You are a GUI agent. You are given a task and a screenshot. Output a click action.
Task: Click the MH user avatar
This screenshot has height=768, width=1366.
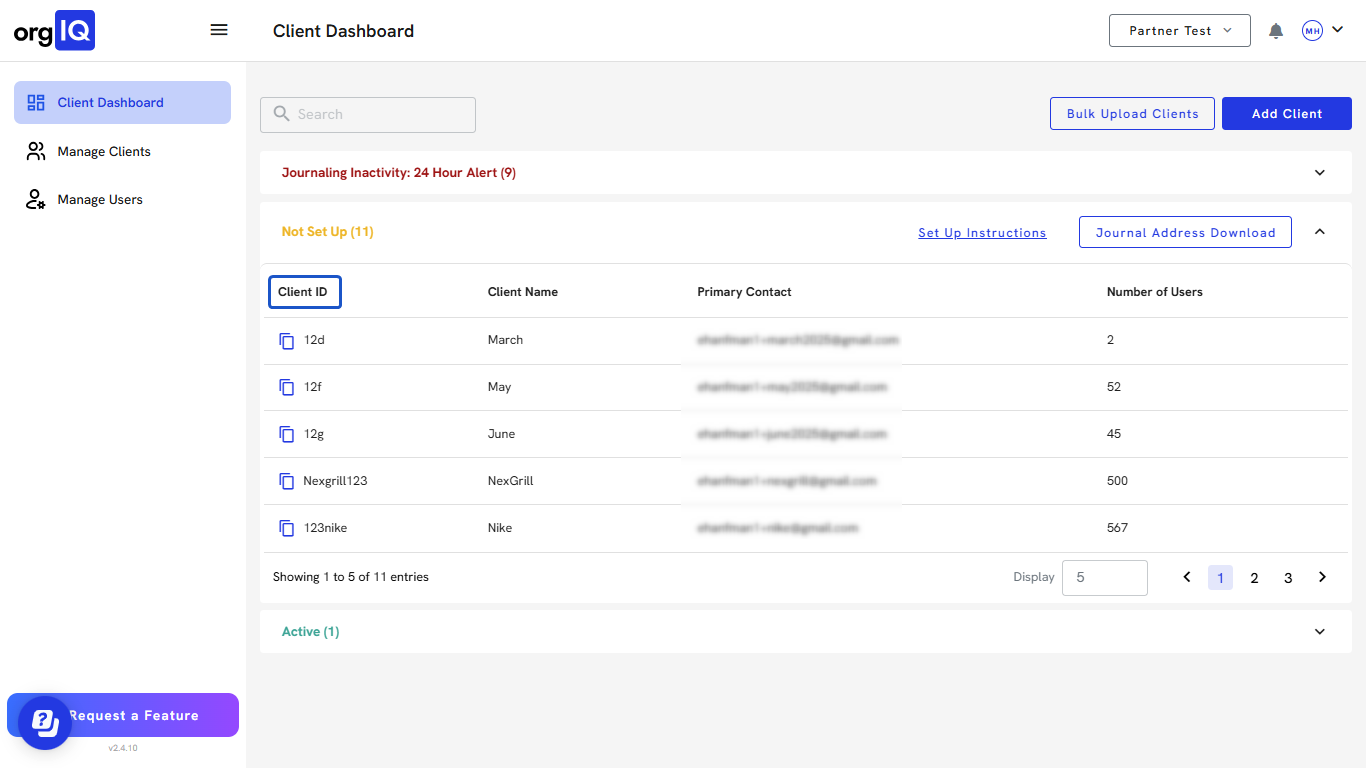click(x=1312, y=31)
